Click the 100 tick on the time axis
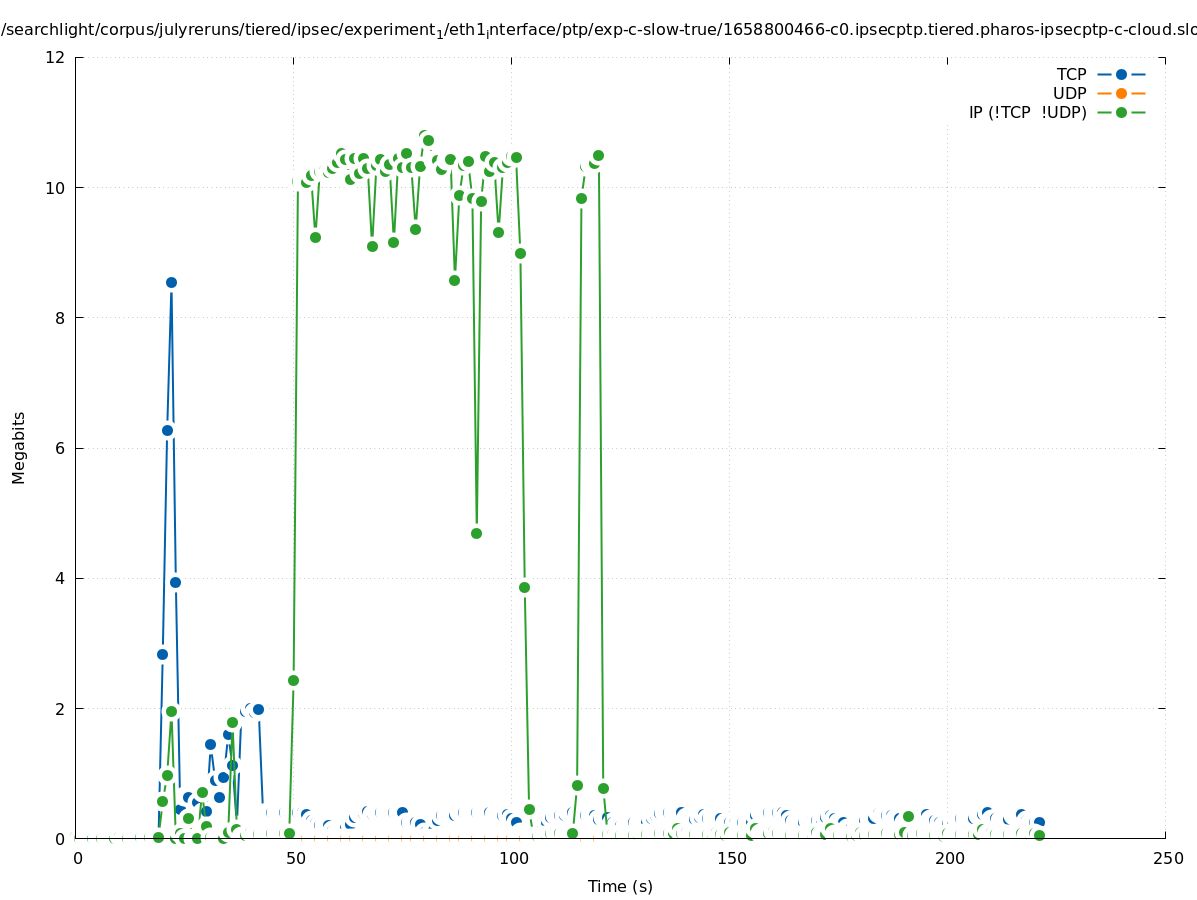The image size is (1197, 900). point(513,858)
